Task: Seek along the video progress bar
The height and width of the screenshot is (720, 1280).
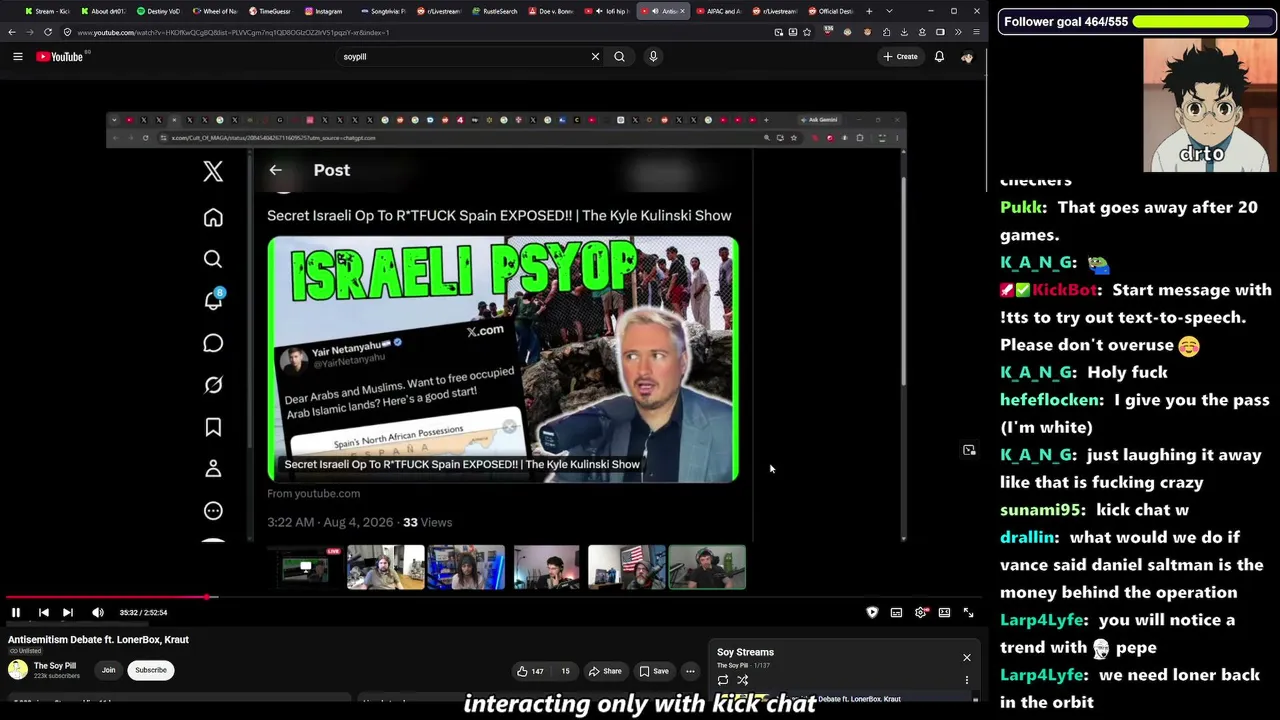Action: 492,598
